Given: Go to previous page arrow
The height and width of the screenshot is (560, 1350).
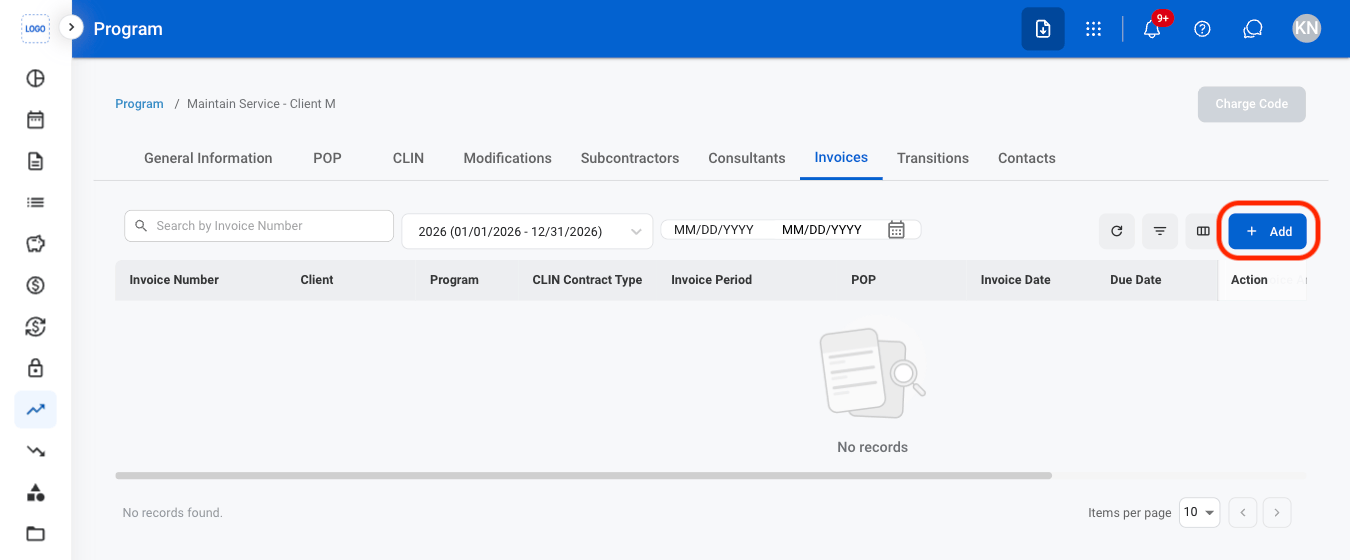Looking at the screenshot, I should (1242, 513).
